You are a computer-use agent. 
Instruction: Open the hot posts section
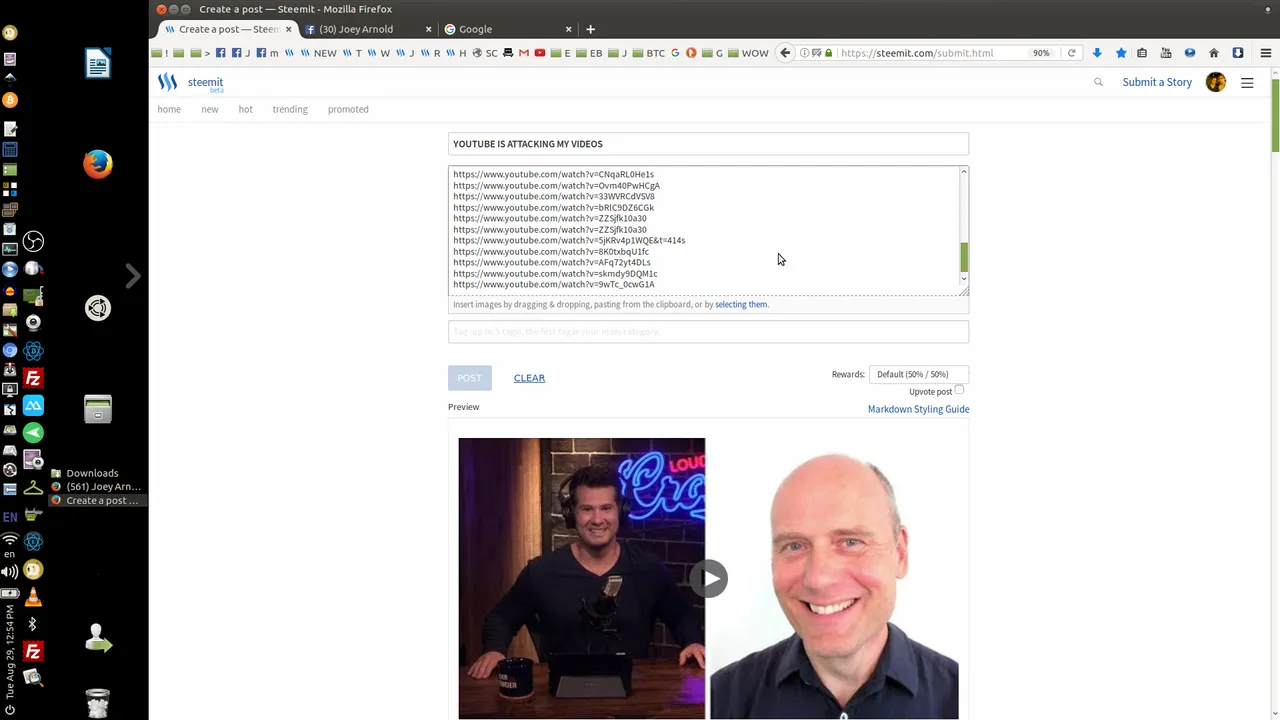245,109
